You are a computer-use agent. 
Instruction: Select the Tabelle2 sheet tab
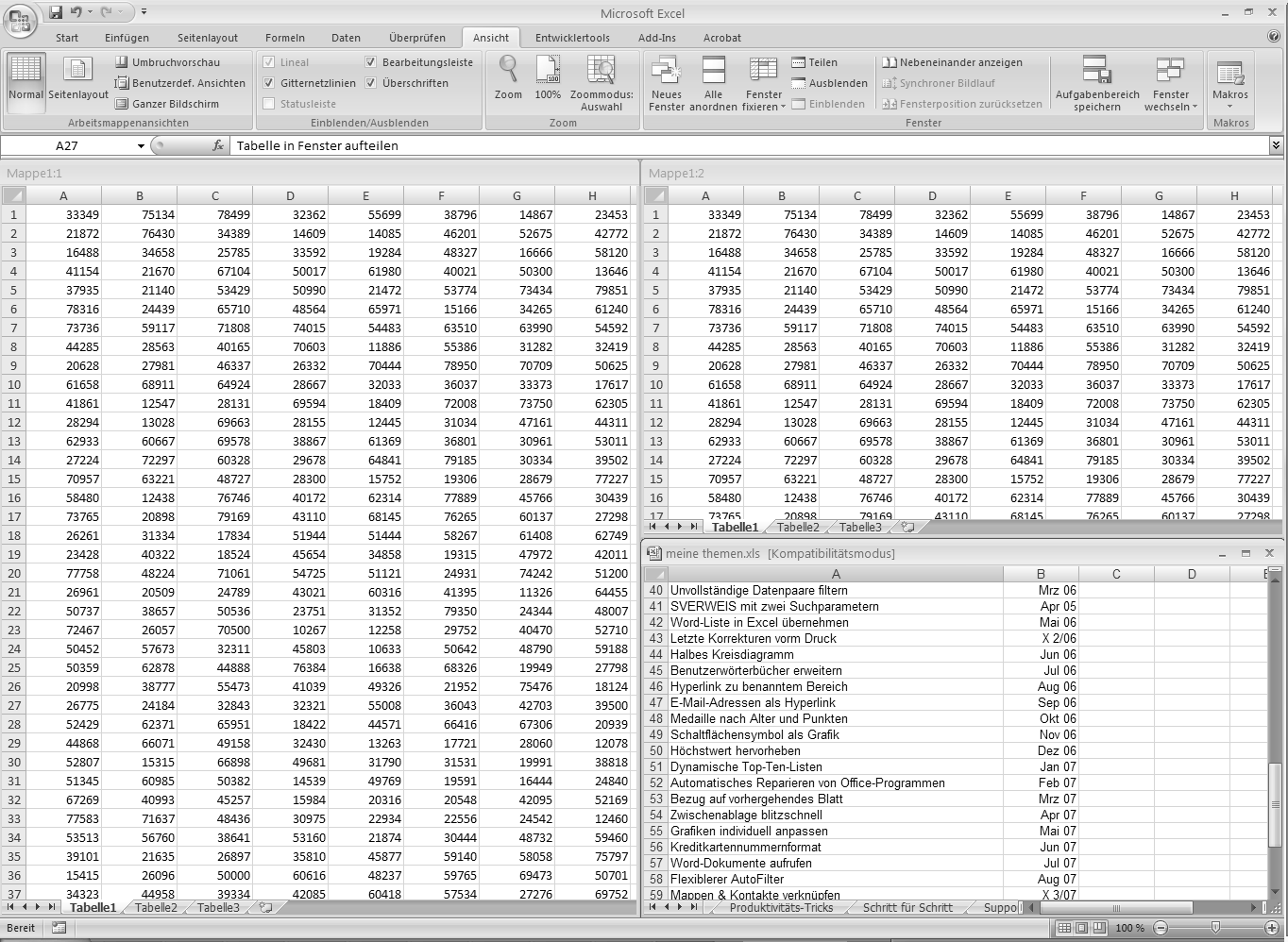click(x=154, y=907)
